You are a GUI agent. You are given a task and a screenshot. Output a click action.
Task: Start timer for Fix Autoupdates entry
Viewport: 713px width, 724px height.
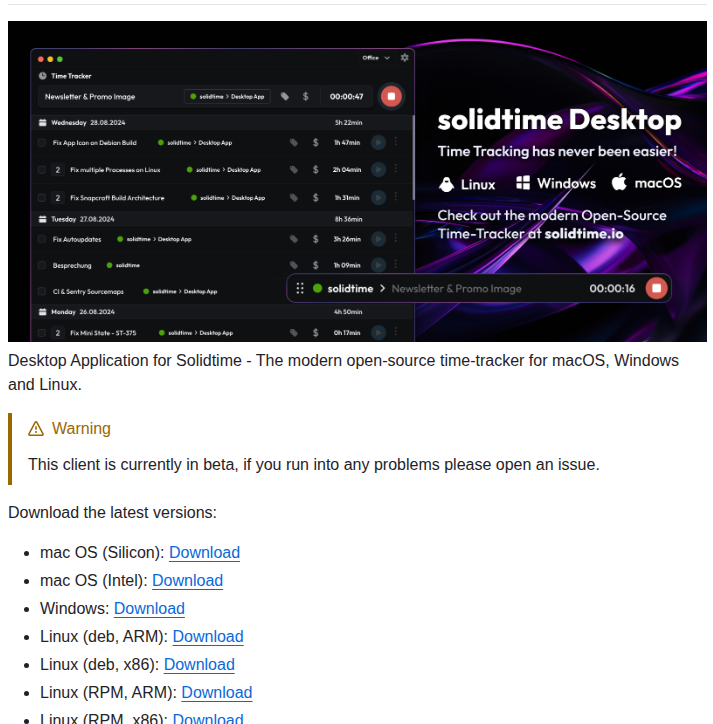click(378, 239)
